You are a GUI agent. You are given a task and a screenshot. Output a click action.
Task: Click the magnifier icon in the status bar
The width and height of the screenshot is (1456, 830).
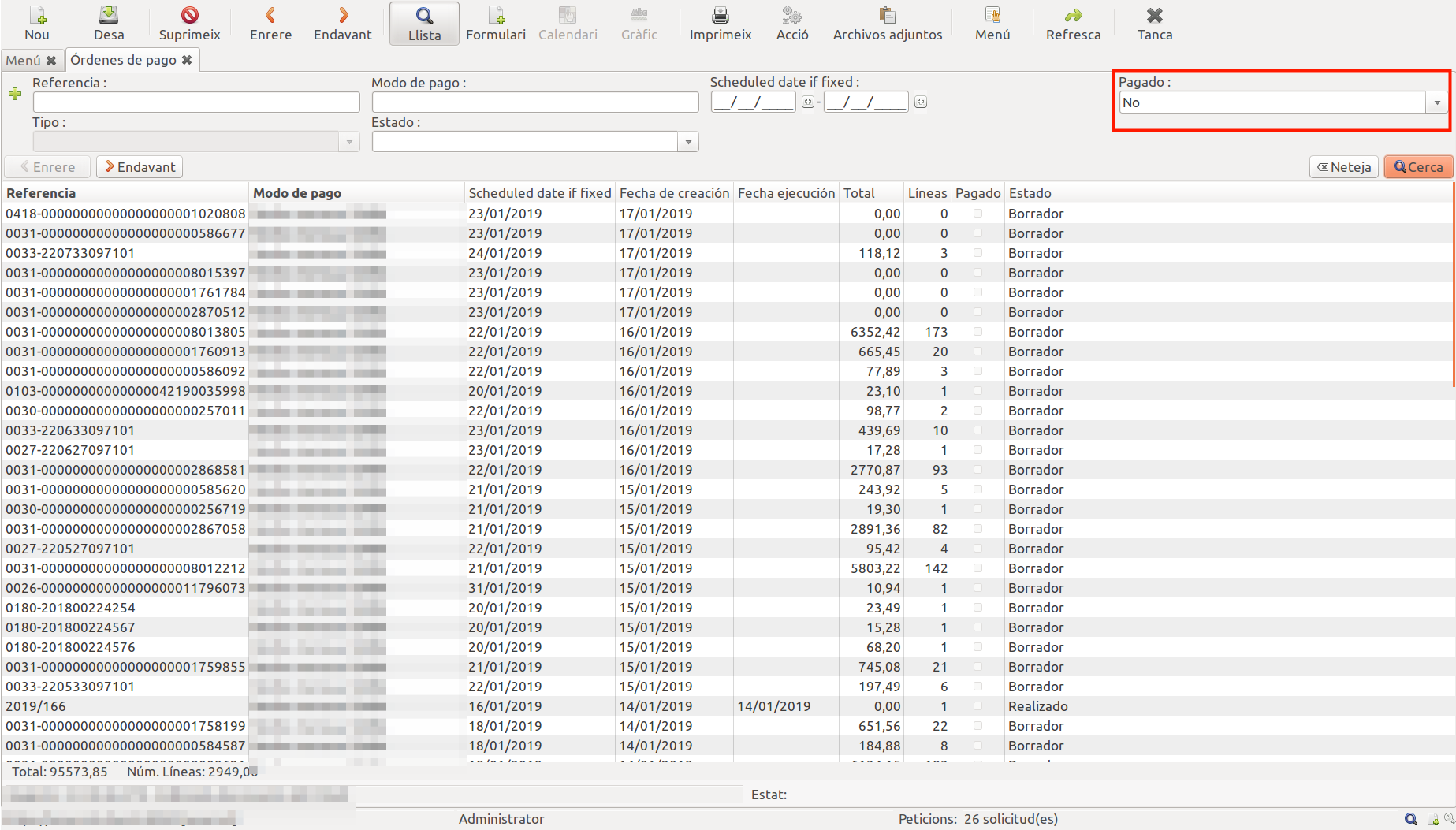[1411, 819]
